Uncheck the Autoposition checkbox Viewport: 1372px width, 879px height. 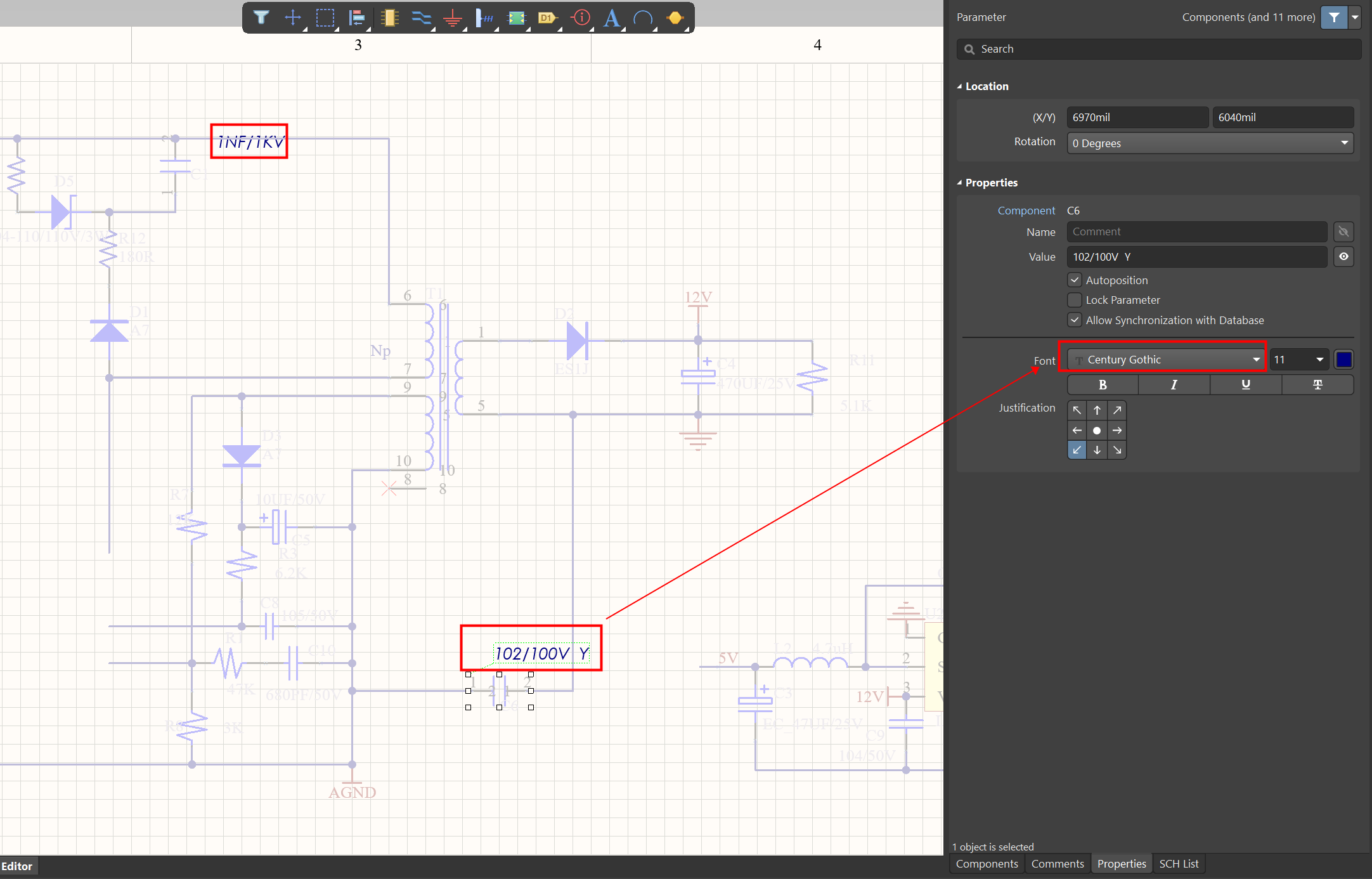point(1075,280)
